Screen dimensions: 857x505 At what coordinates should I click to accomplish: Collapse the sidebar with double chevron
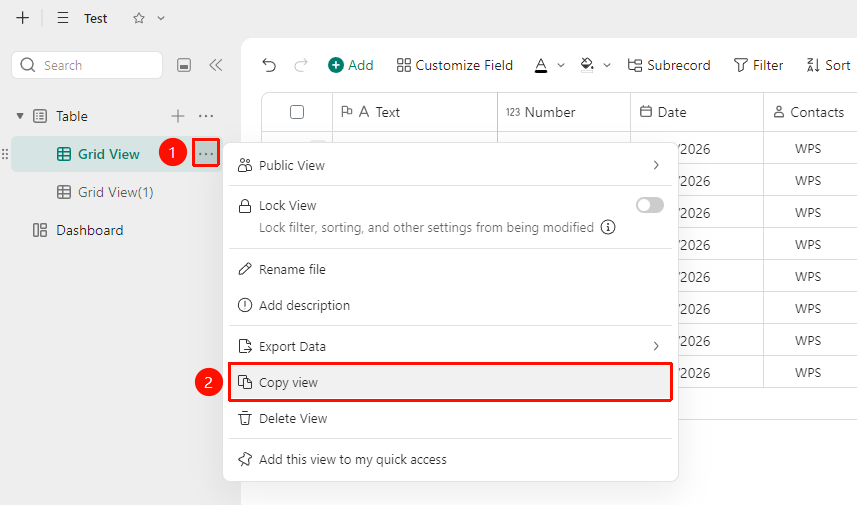click(x=216, y=66)
